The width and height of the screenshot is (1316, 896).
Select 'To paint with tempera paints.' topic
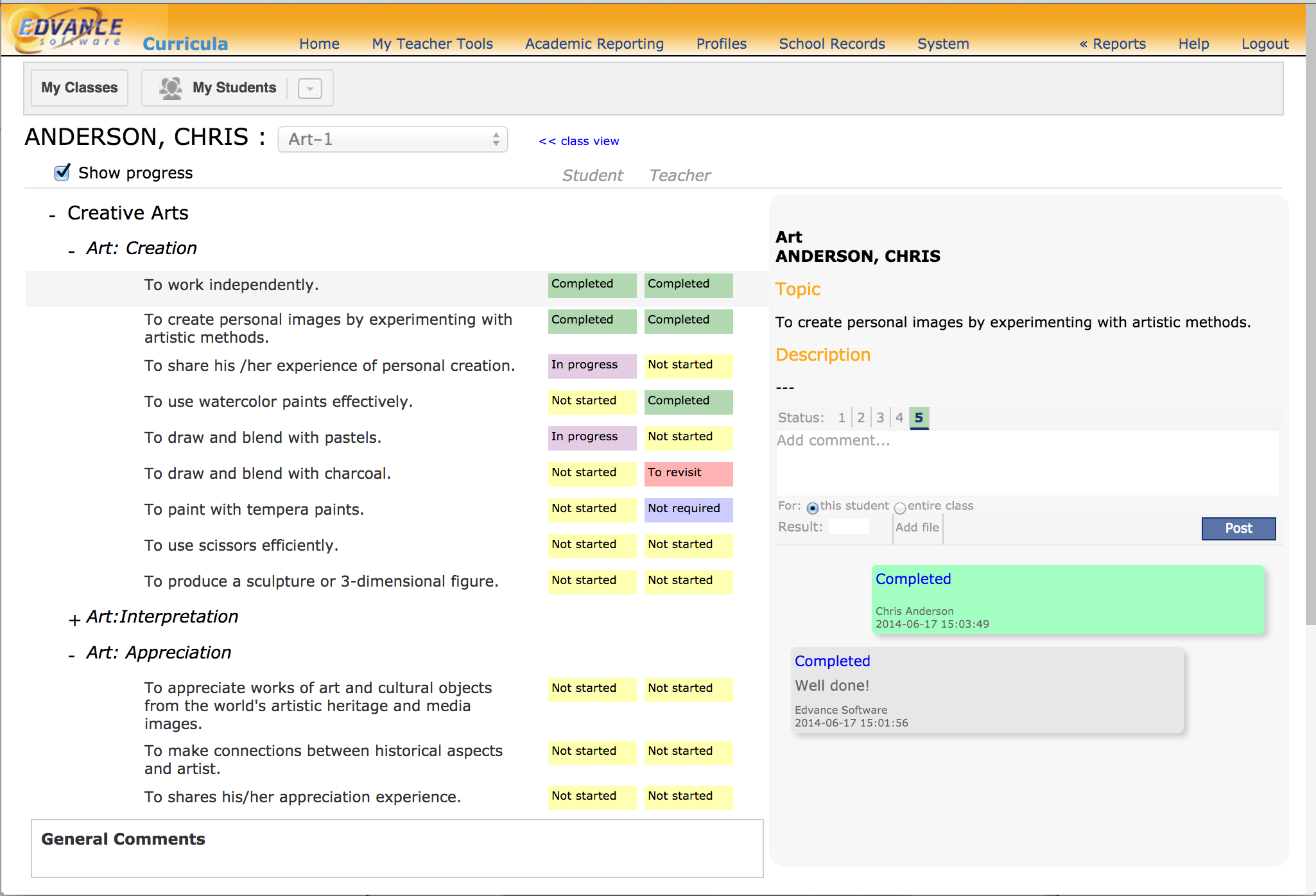[254, 510]
